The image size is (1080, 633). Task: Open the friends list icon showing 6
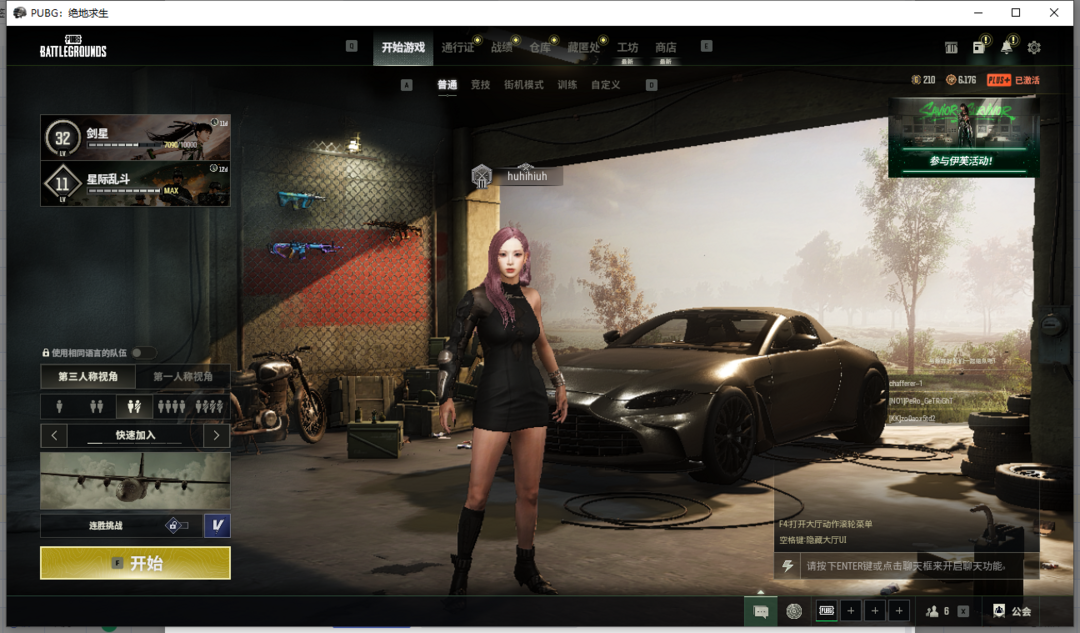coord(938,611)
